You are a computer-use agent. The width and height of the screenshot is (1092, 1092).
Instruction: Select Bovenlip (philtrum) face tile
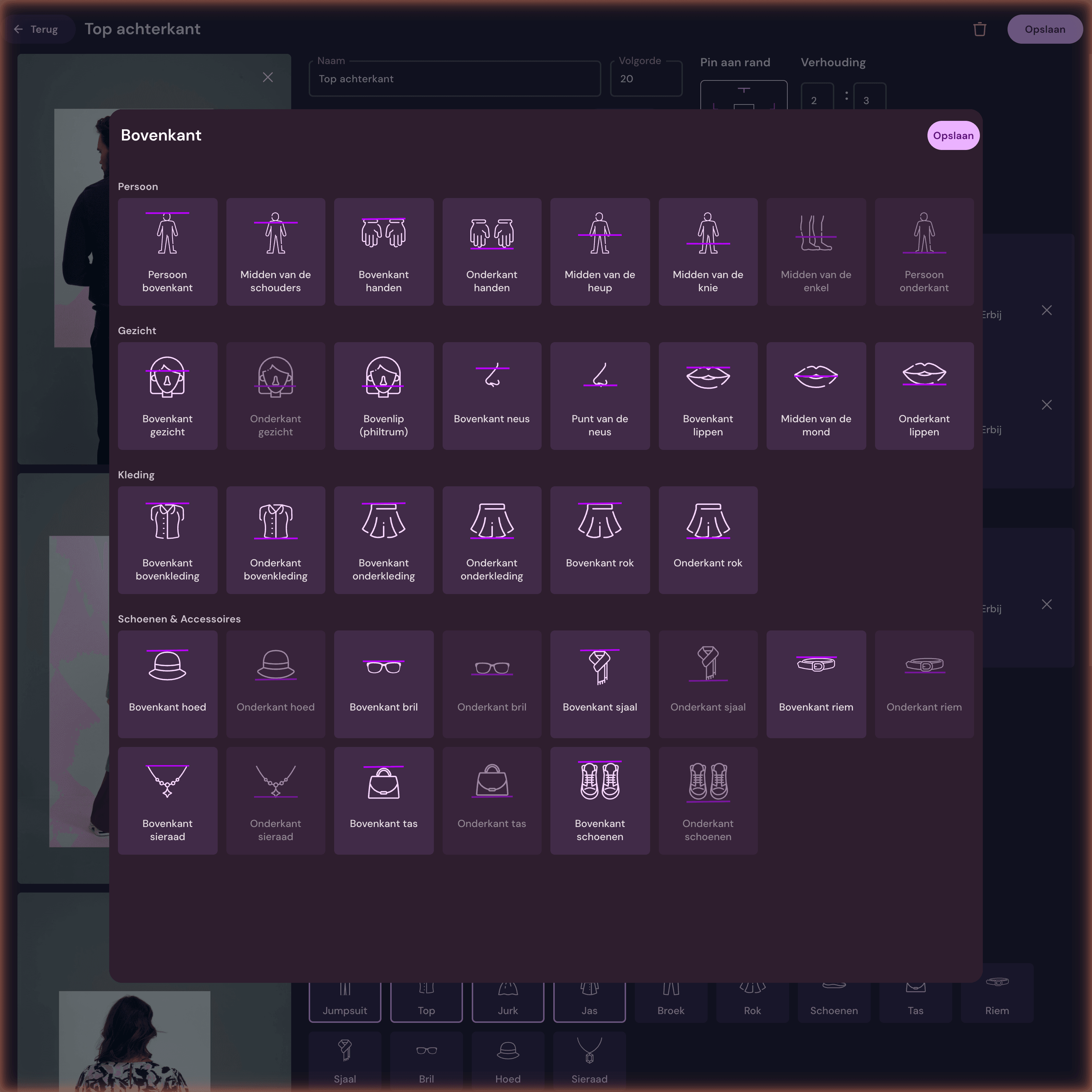384,396
